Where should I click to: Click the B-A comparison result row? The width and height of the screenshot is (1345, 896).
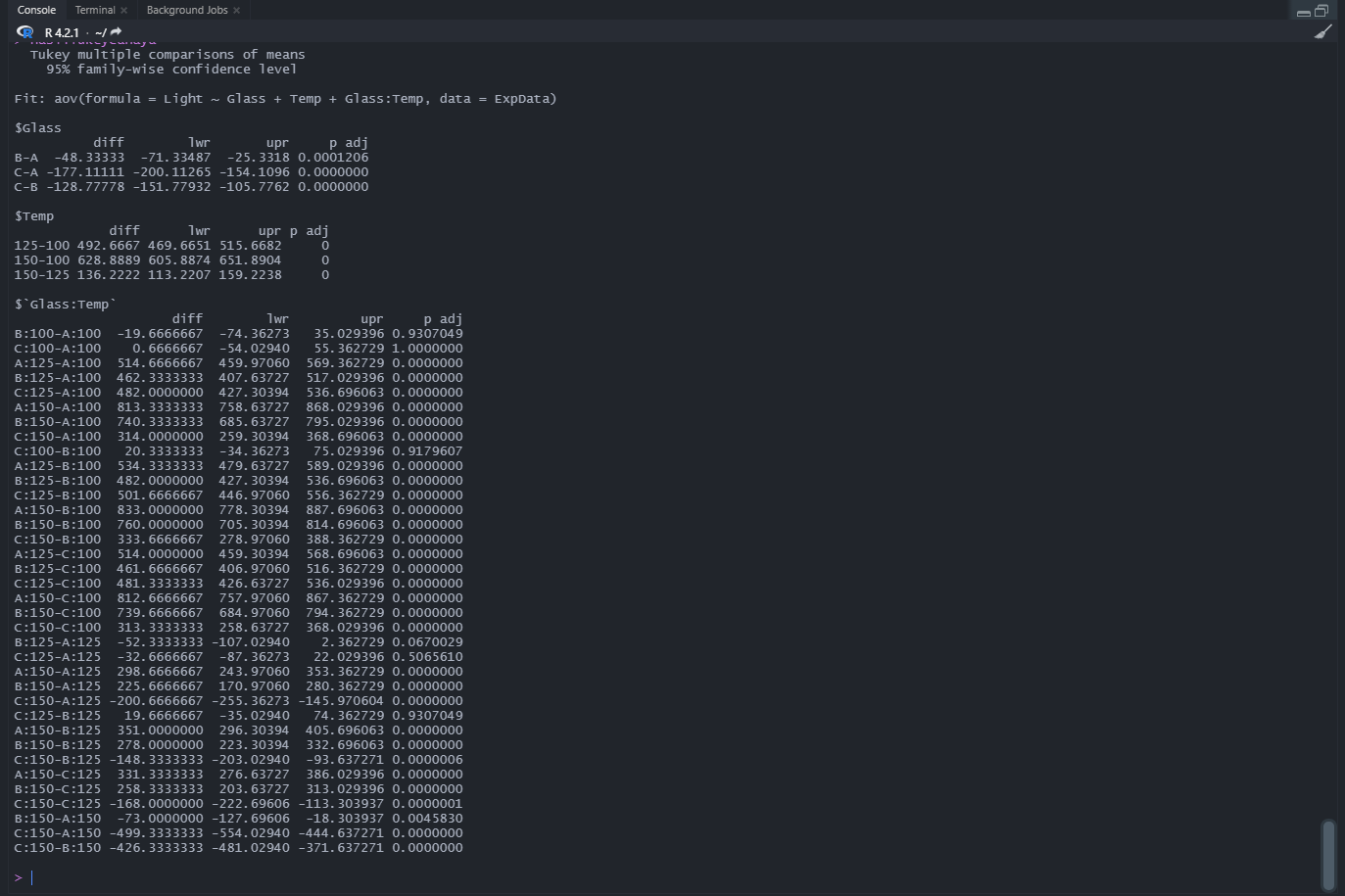coord(191,157)
